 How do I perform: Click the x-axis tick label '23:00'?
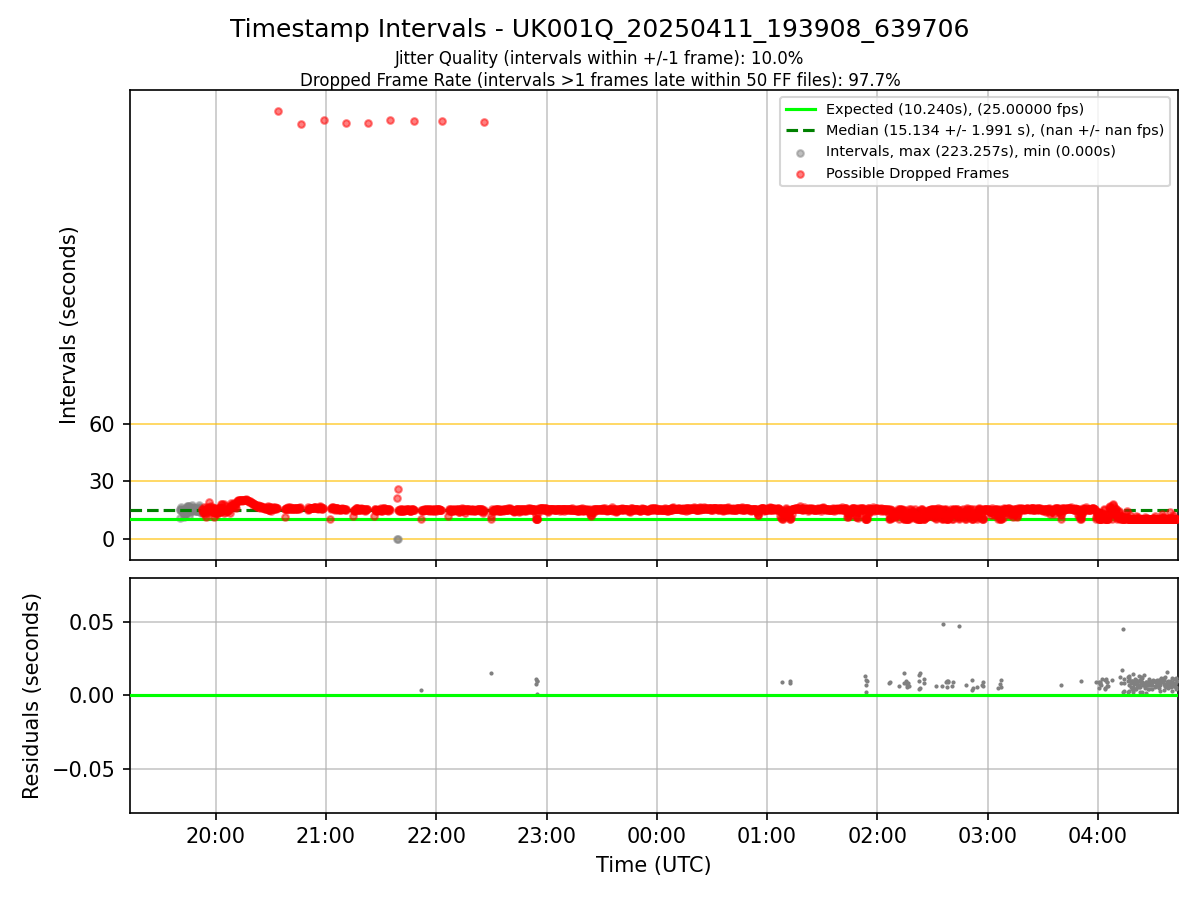pos(546,834)
